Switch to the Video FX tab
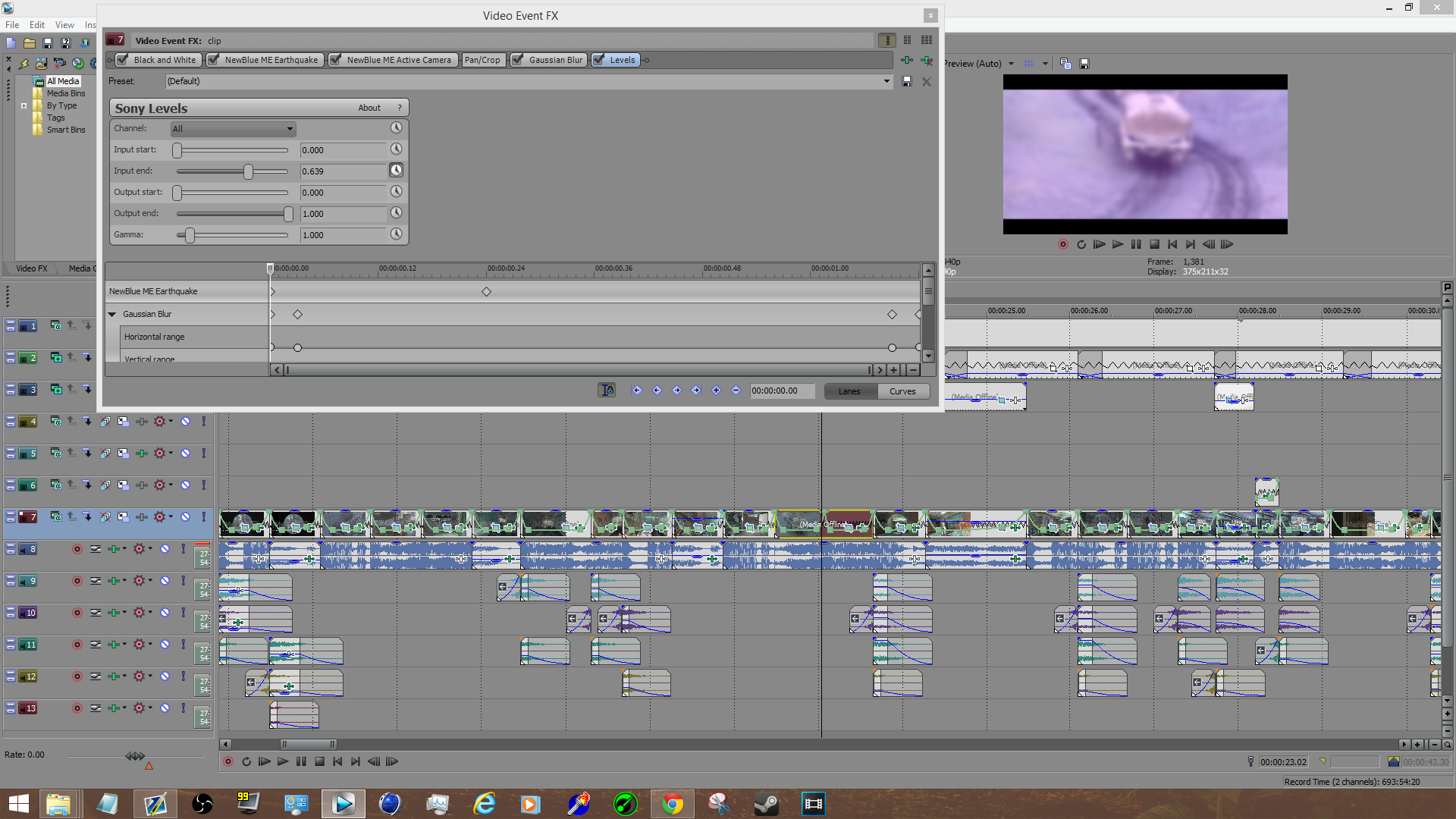 point(31,268)
